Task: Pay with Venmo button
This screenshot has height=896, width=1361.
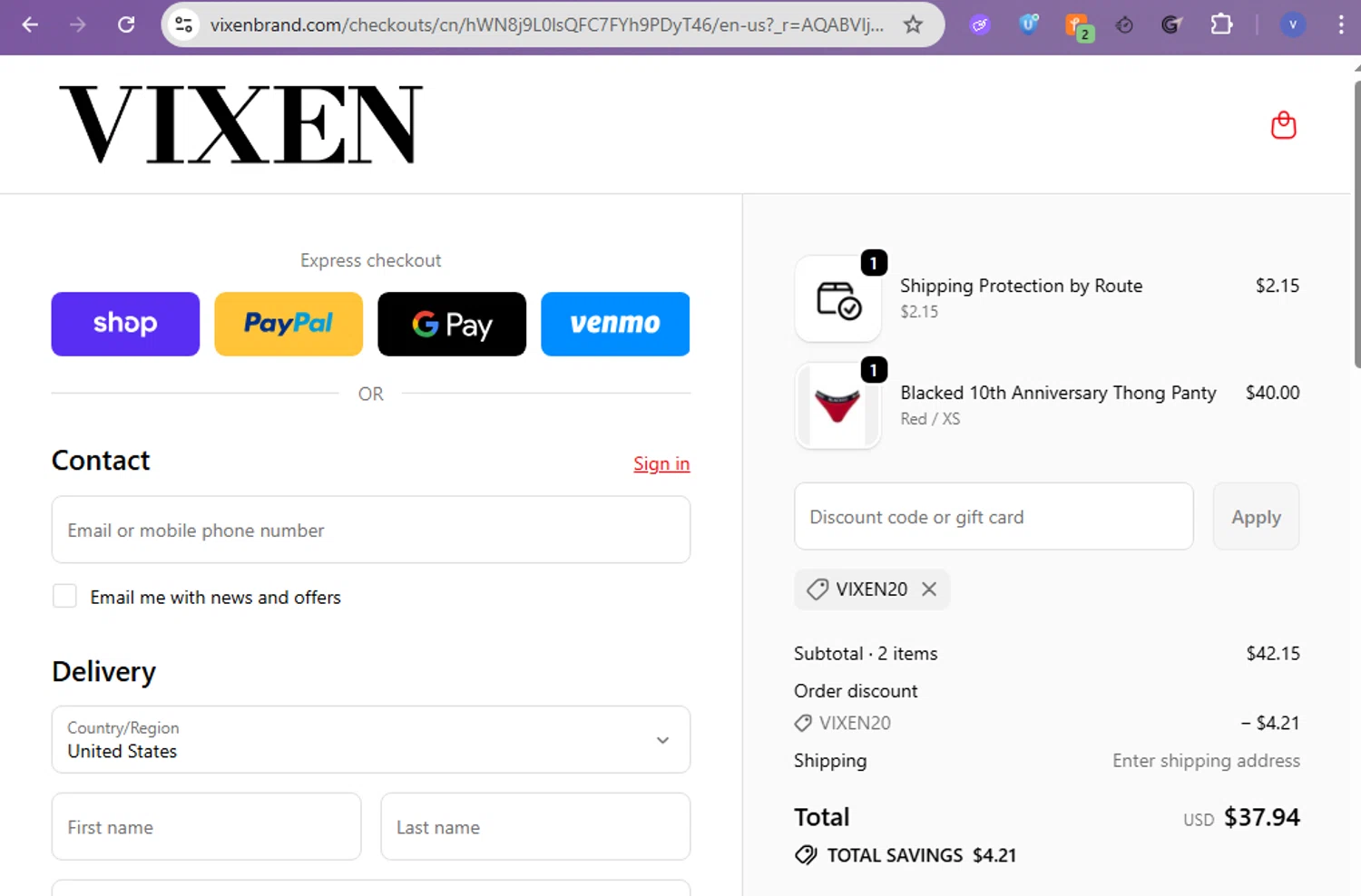Action: point(615,324)
